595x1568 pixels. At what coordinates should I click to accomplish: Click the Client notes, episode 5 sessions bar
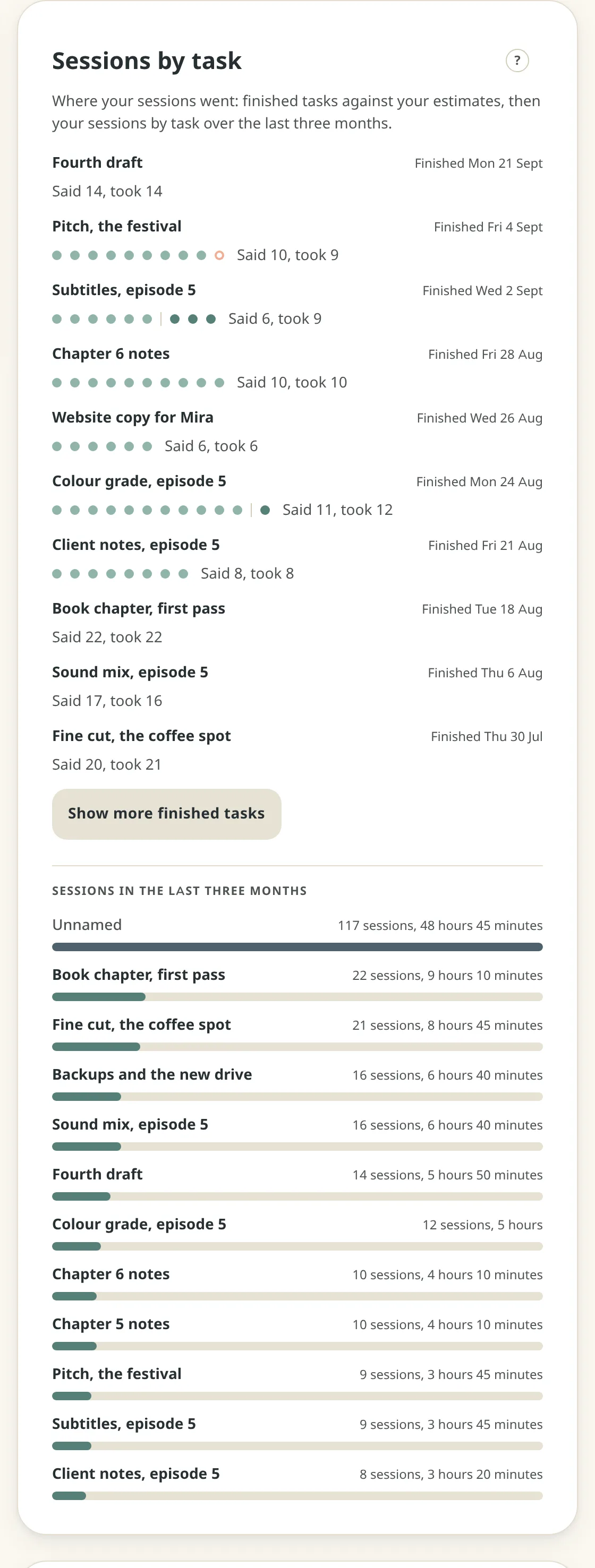pos(297,1496)
